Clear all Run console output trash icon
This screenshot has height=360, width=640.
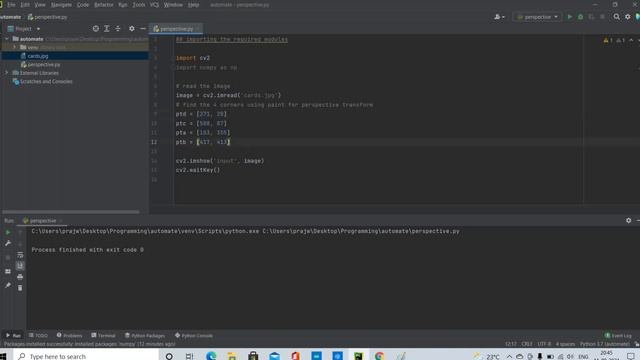click(x=20, y=288)
